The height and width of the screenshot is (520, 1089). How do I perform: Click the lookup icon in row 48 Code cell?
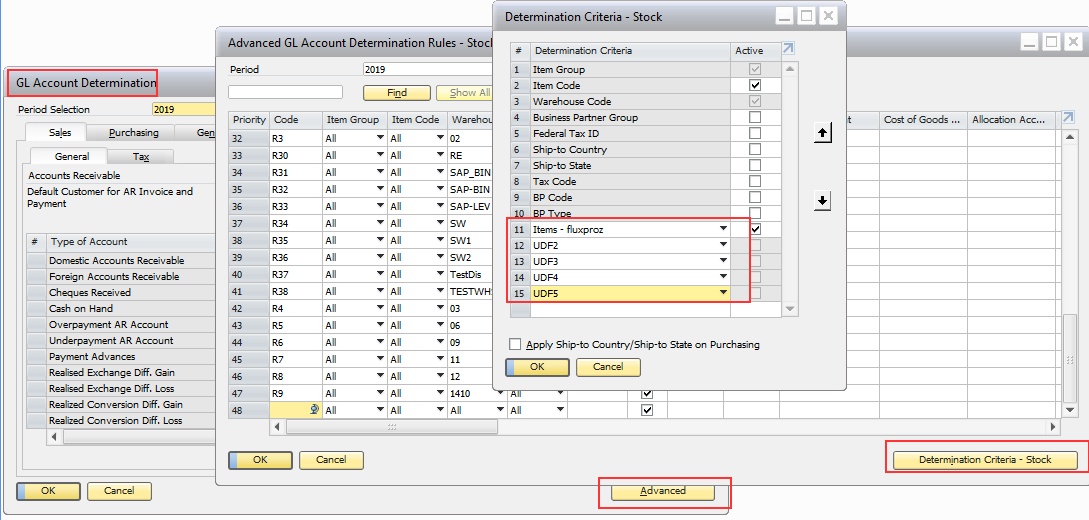coord(315,410)
